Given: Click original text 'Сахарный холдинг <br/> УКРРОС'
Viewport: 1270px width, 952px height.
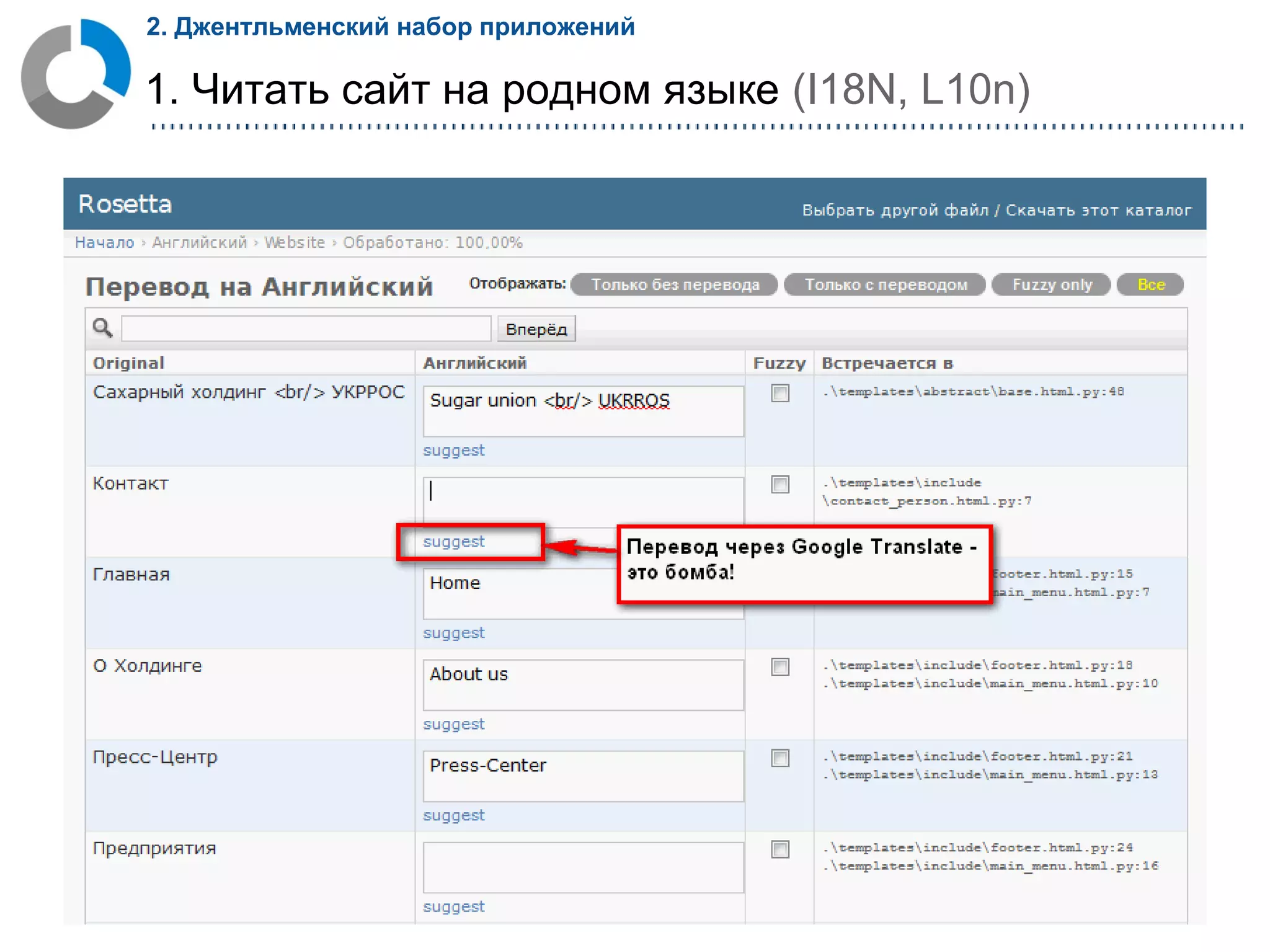Looking at the screenshot, I should [249, 392].
